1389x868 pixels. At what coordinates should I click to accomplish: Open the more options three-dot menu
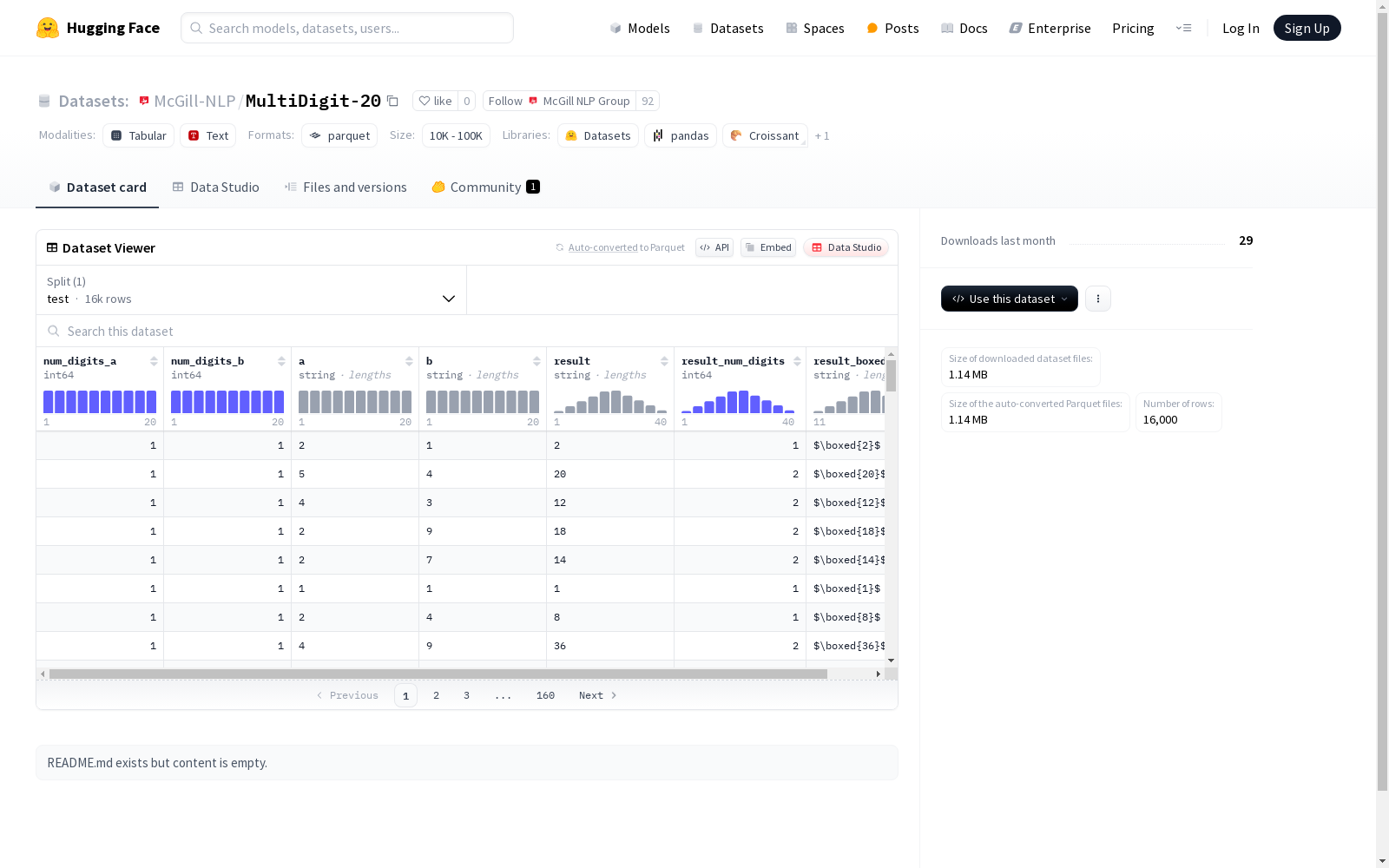pyautogui.click(x=1098, y=299)
